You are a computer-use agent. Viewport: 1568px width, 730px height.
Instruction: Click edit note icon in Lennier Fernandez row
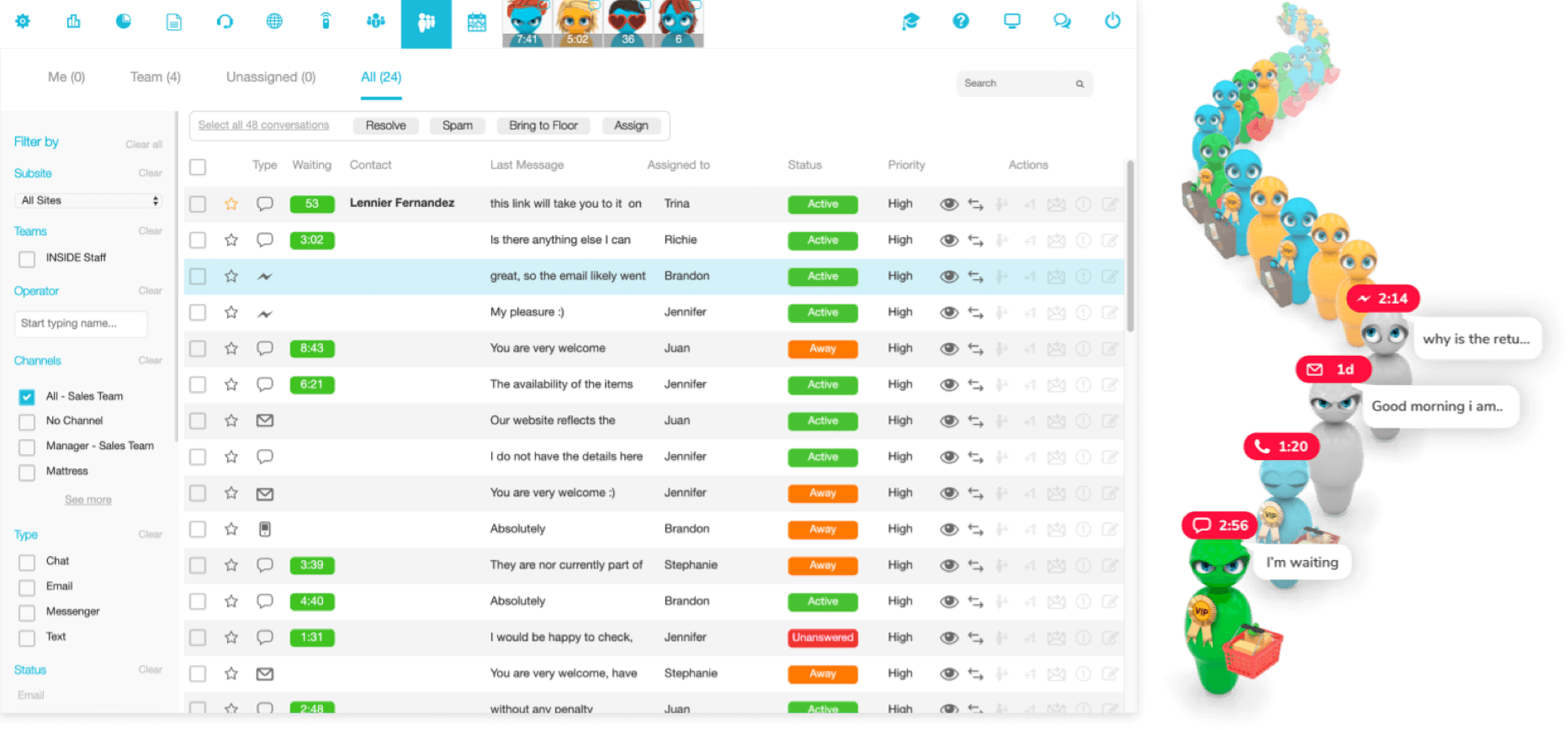[1110, 204]
